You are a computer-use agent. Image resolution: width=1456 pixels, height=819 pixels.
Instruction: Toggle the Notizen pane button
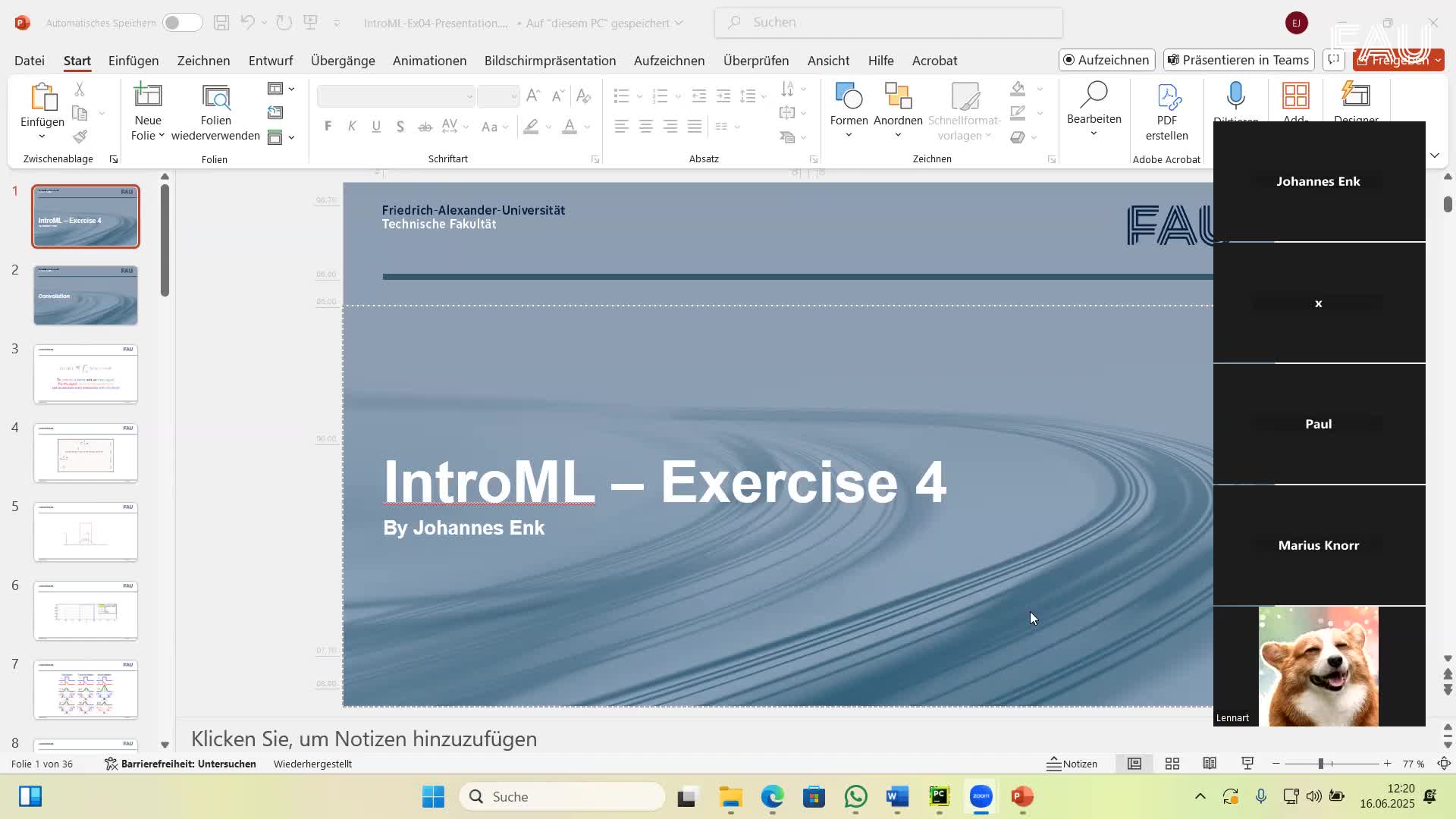pyautogui.click(x=1072, y=764)
